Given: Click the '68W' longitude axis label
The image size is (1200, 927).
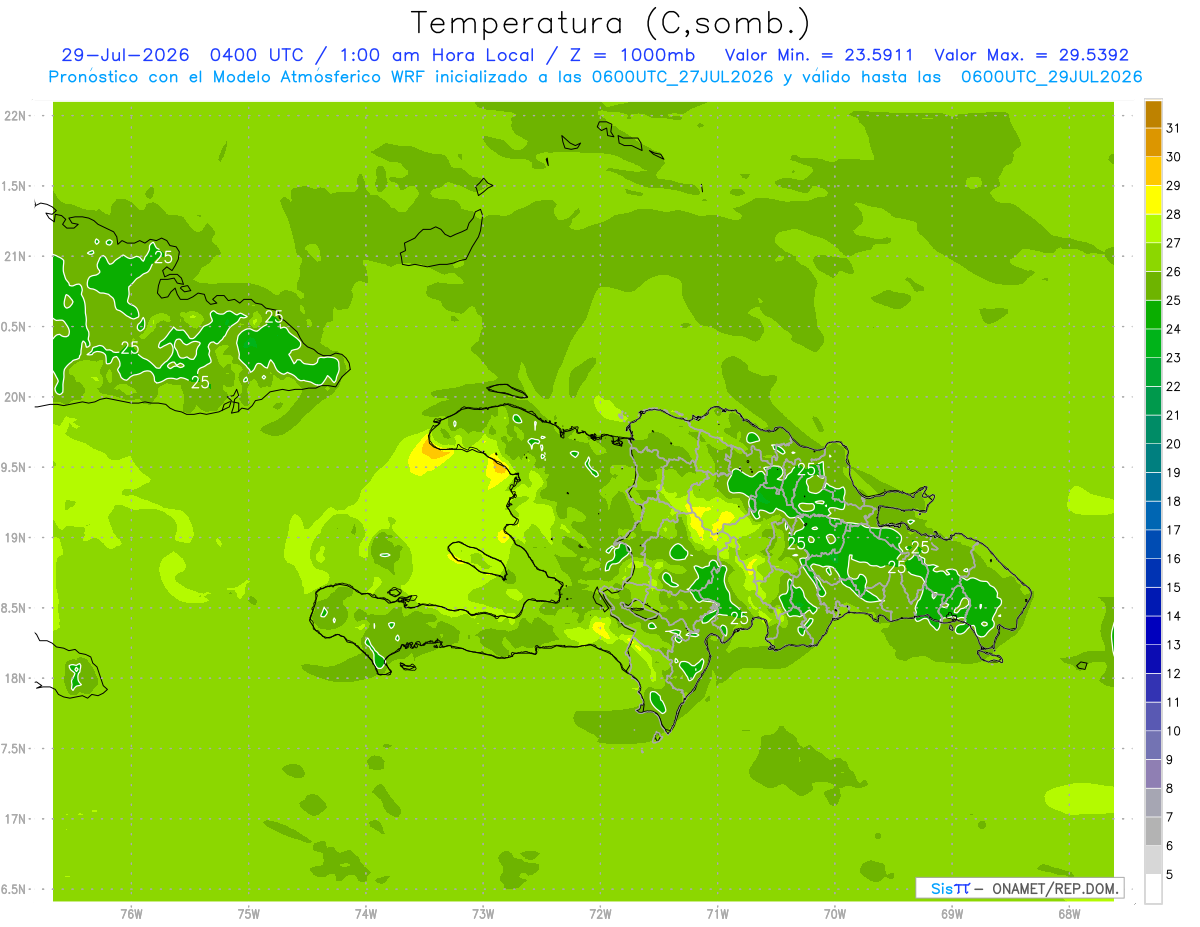Looking at the screenshot, I should pos(1069,913).
